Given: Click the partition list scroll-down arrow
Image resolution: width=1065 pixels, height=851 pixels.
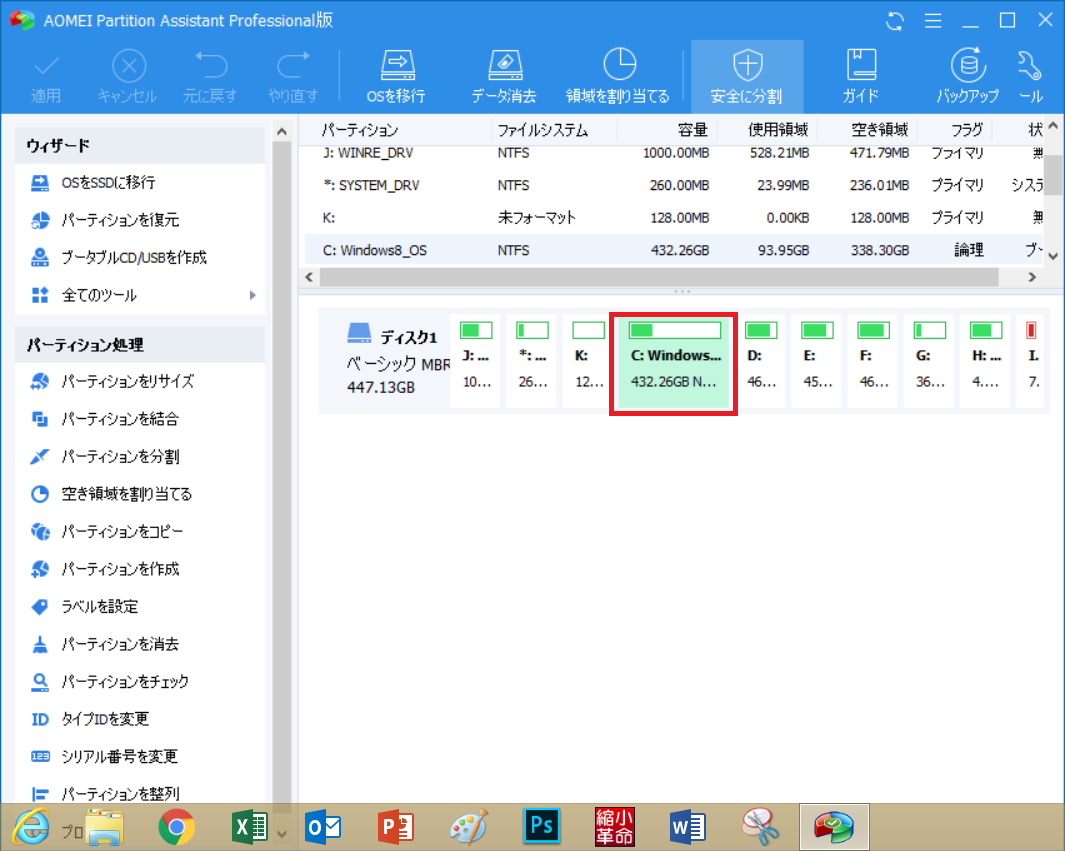Looking at the screenshot, I should point(1053,256).
